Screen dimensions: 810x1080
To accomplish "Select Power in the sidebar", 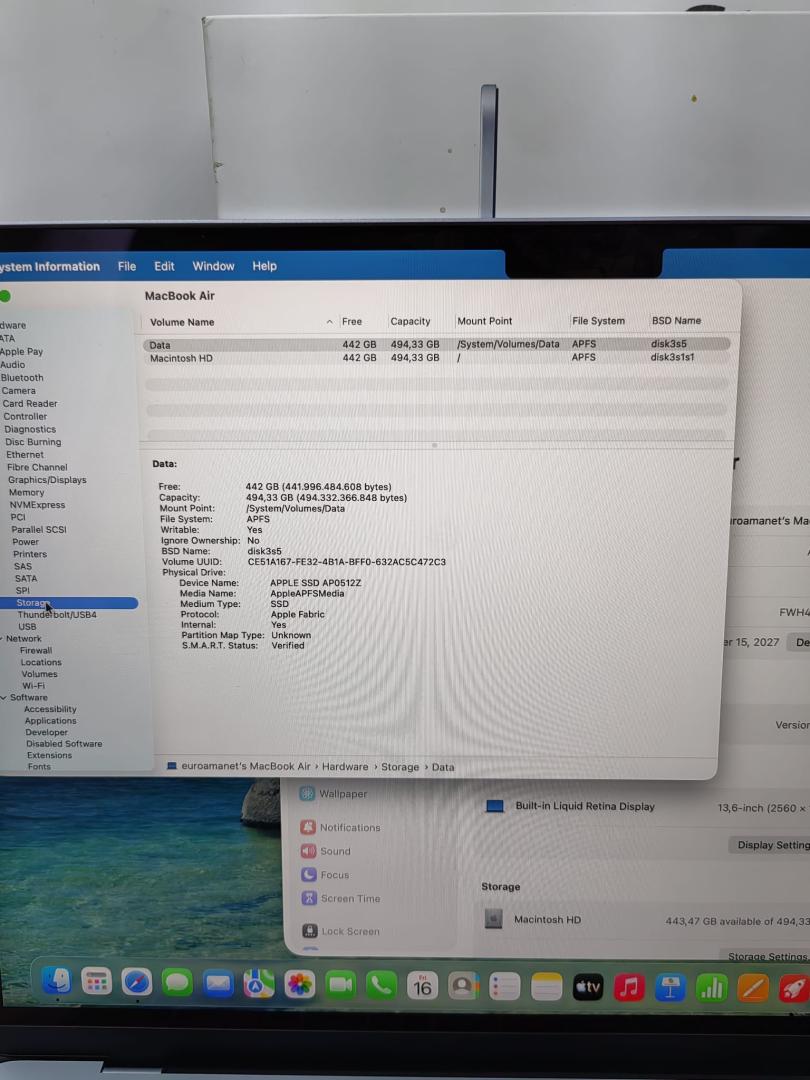I will pyautogui.click(x=25, y=542).
